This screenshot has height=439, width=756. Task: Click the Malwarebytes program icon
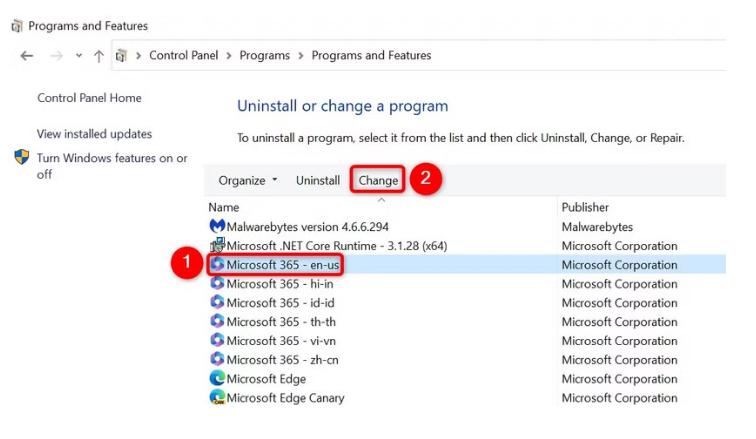(x=217, y=226)
